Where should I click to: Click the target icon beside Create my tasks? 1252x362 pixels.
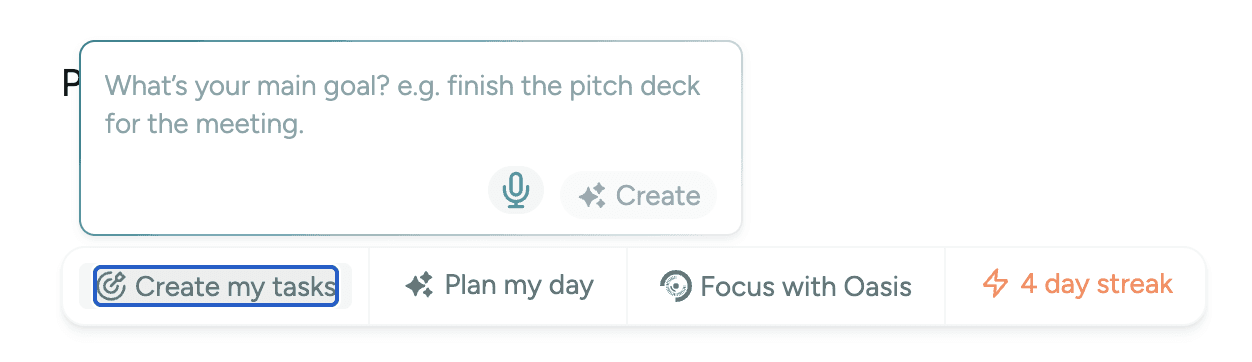[x=115, y=287]
